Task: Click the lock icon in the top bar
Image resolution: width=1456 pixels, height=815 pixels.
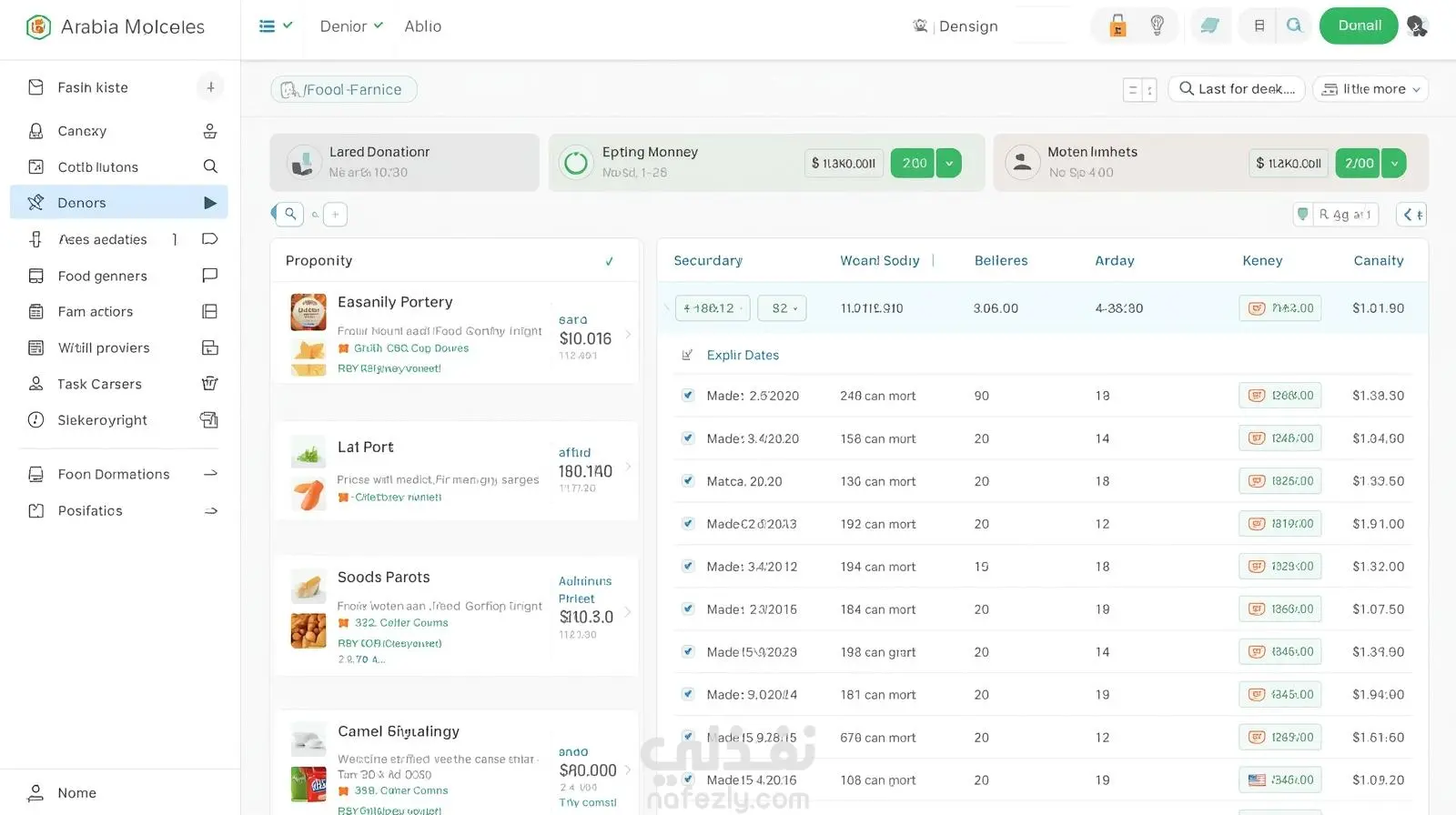Action: pos(1117,25)
